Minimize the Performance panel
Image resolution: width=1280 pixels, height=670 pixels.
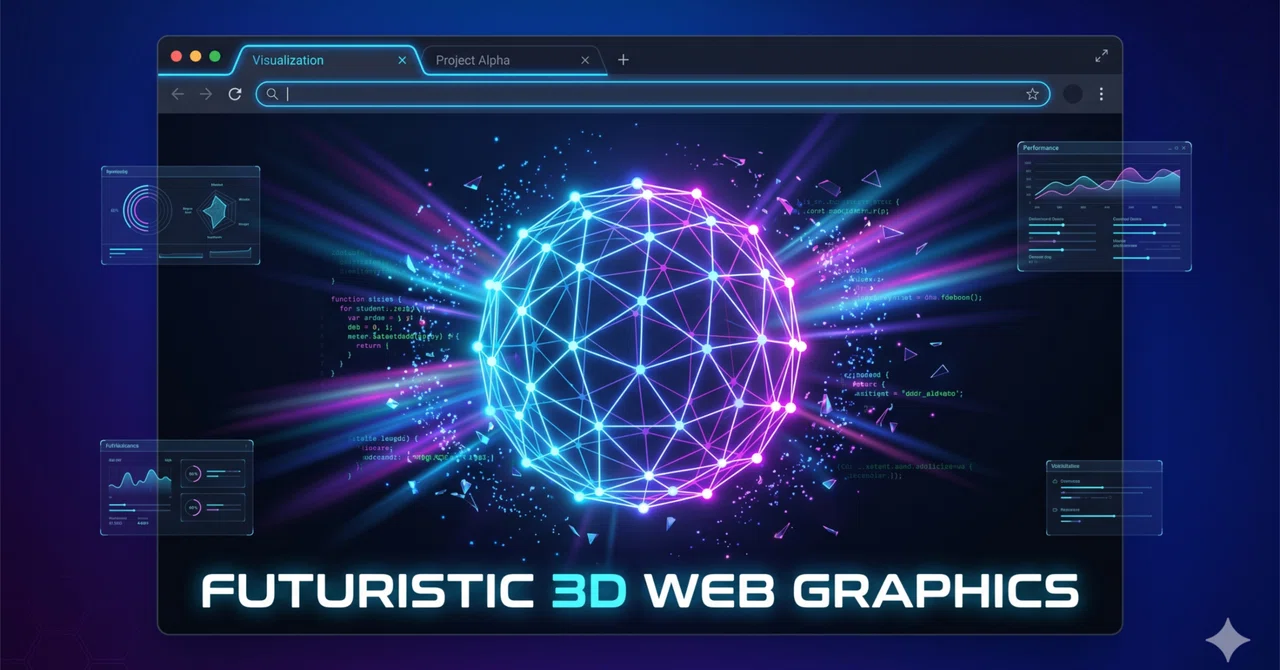coord(1170,148)
